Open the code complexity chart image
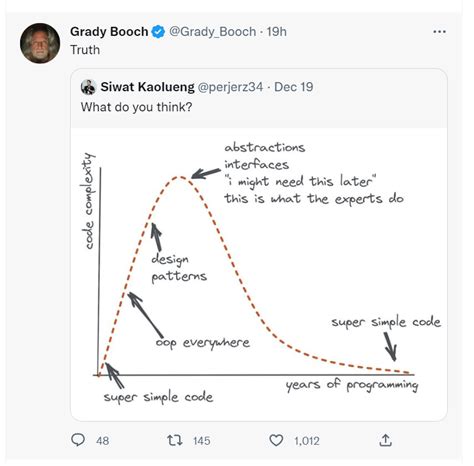474x466 pixels. pos(259,274)
